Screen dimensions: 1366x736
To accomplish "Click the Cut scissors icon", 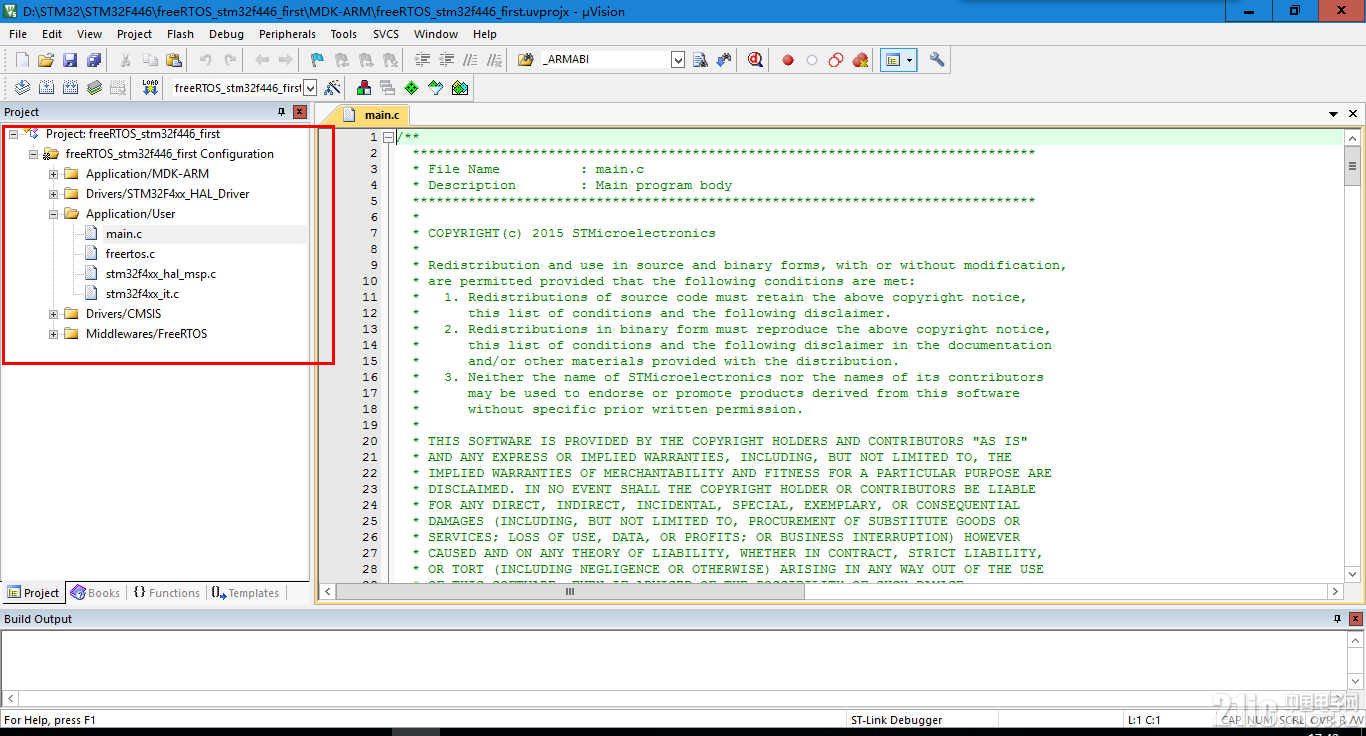I will pyautogui.click(x=125, y=60).
